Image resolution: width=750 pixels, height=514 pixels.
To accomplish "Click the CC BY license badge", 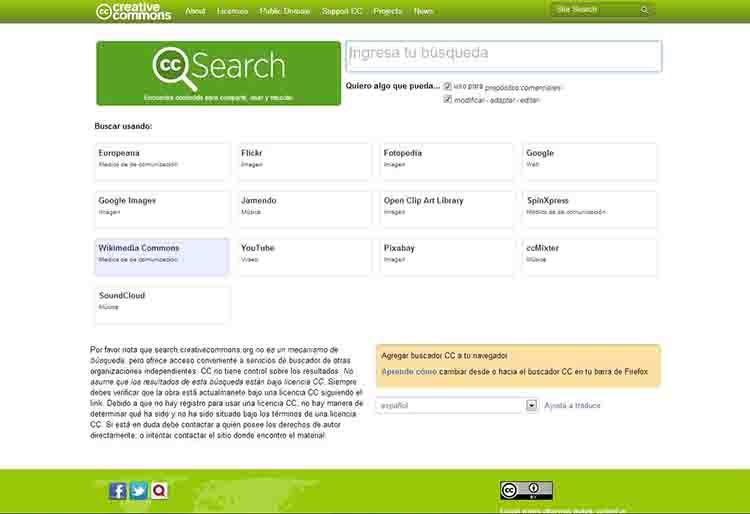I will tap(526, 490).
